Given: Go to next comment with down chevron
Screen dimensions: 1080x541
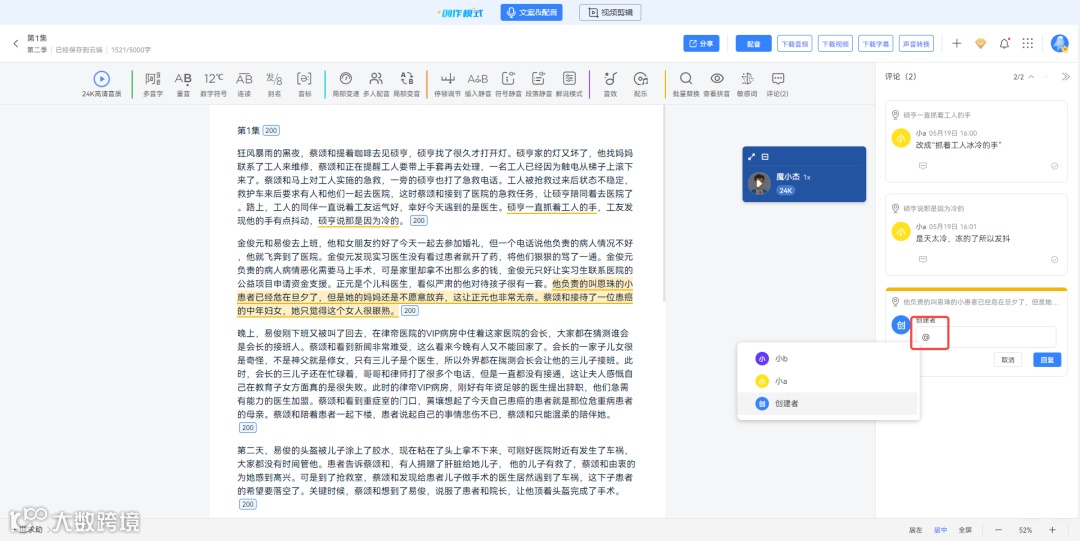Looking at the screenshot, I should tap(1046, 76).
